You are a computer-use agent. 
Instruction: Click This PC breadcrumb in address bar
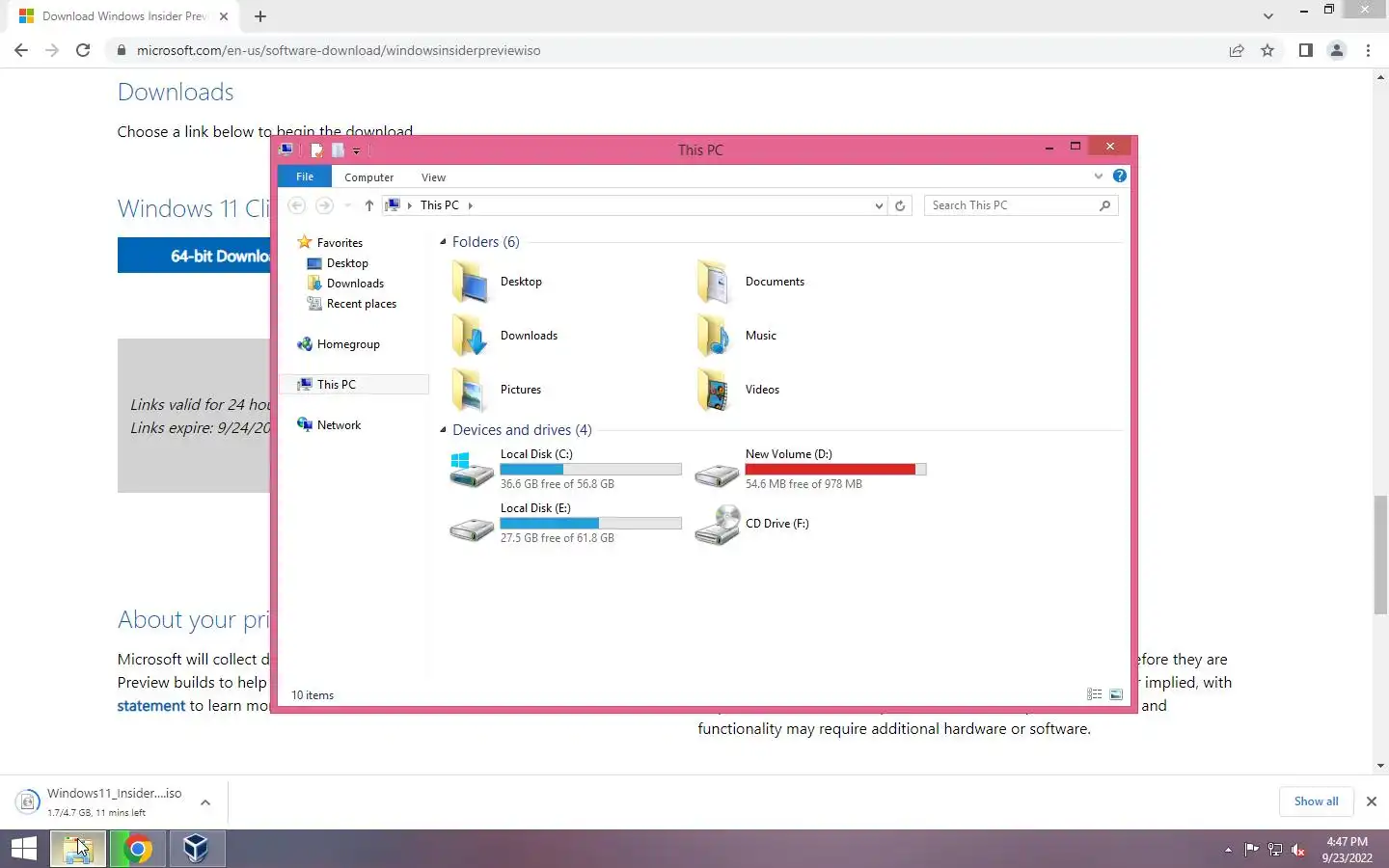tap(439, 205)
